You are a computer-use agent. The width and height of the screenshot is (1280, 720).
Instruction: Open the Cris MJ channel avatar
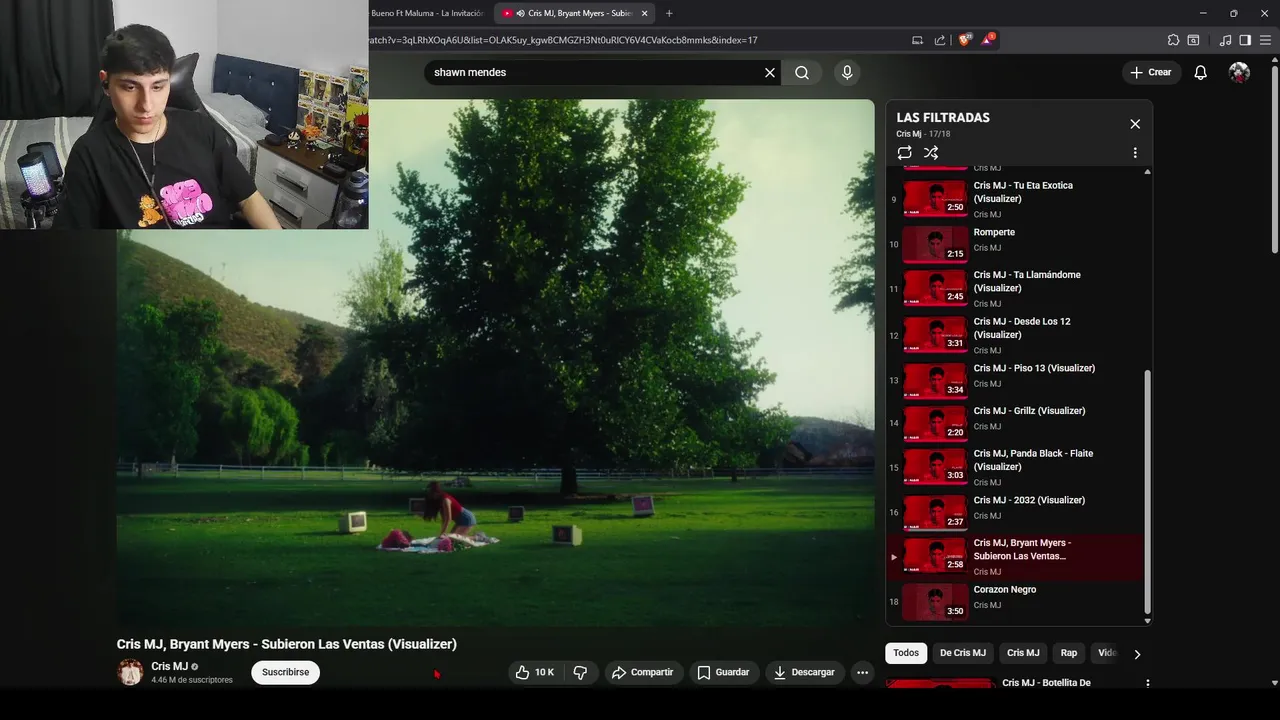130,673
